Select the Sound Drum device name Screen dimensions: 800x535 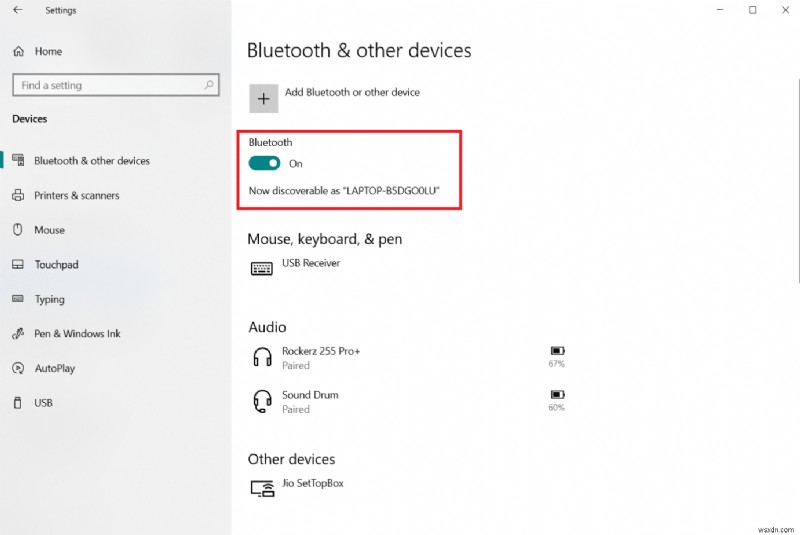click(310, 395)
